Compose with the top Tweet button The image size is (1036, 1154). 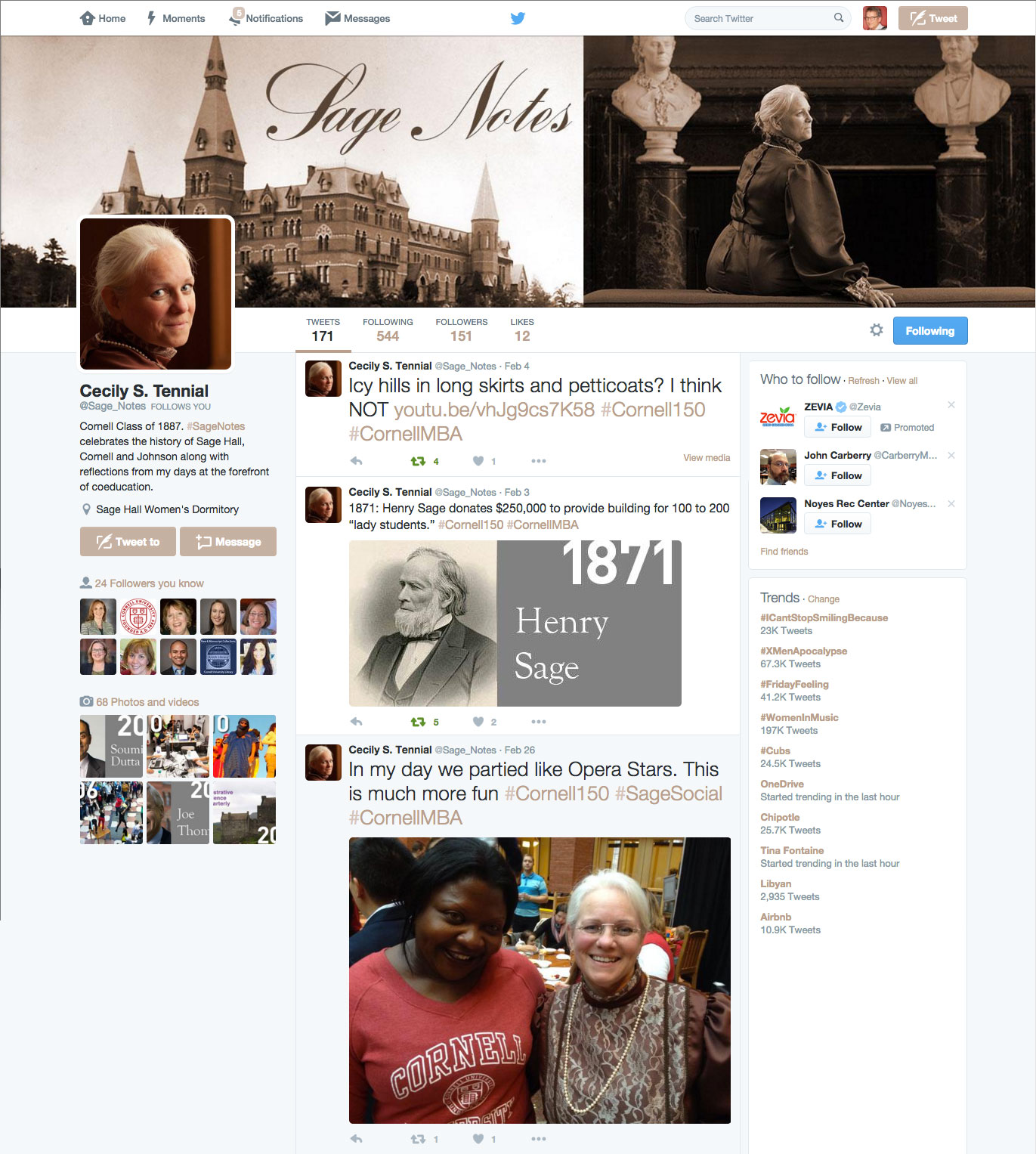[x=933, y=18]
